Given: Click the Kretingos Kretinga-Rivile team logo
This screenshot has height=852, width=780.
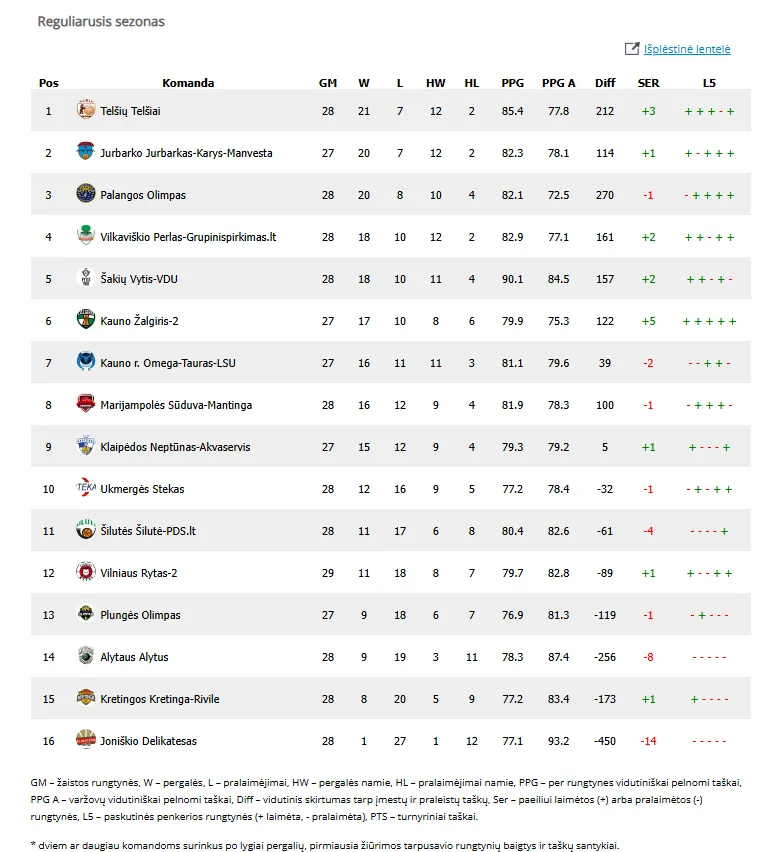Looking at the screenshot, I should tap(86, 699).
